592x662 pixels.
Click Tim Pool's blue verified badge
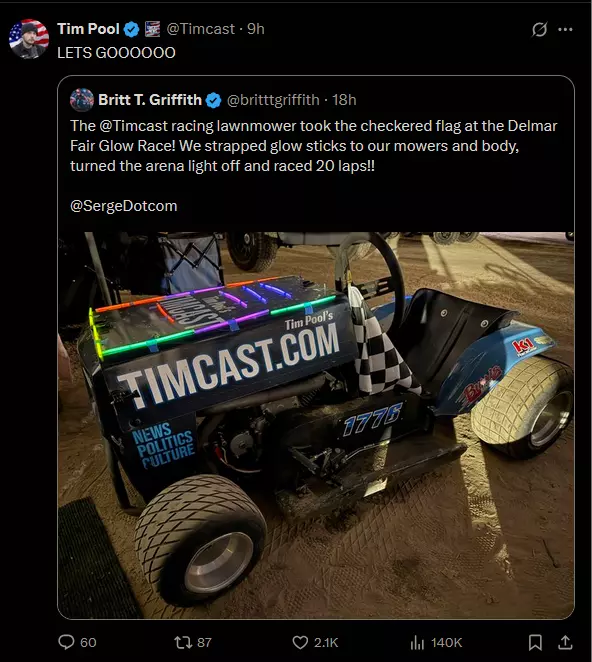[x=132, y=29]
